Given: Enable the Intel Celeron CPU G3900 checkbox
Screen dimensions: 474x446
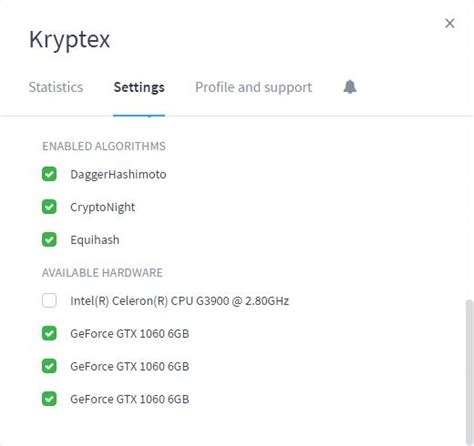Looking at the screenshot, I should coord(49,300).
